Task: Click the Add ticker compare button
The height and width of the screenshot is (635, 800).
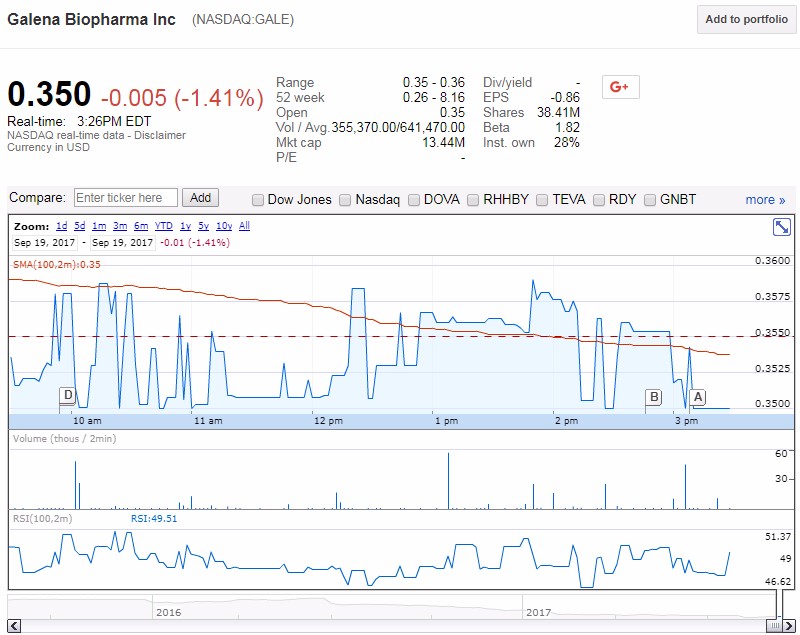Action: click(x=201, y=198)
